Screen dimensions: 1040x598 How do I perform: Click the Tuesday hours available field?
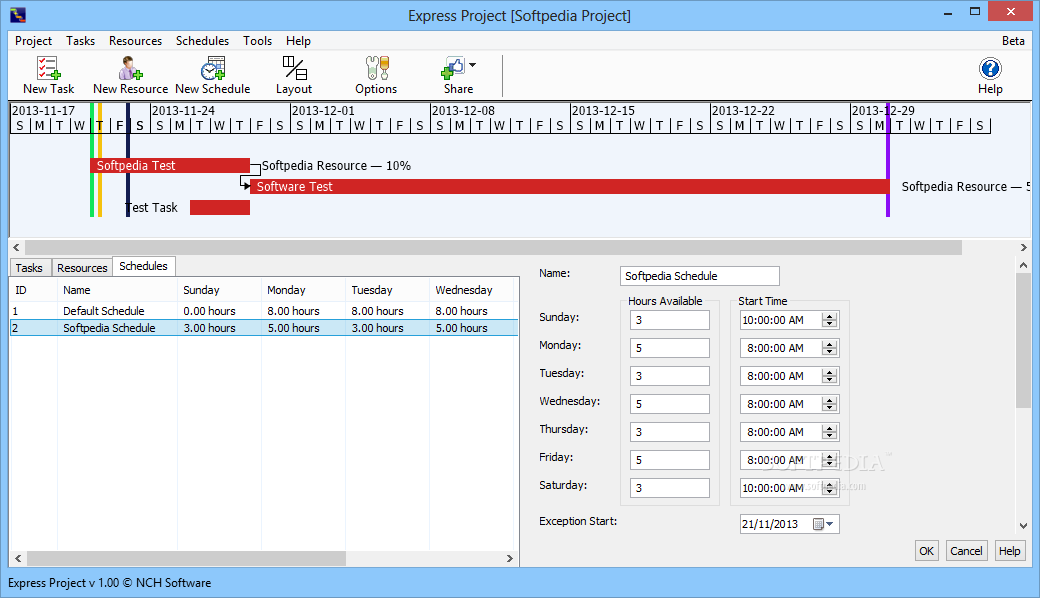pos(669,376)
